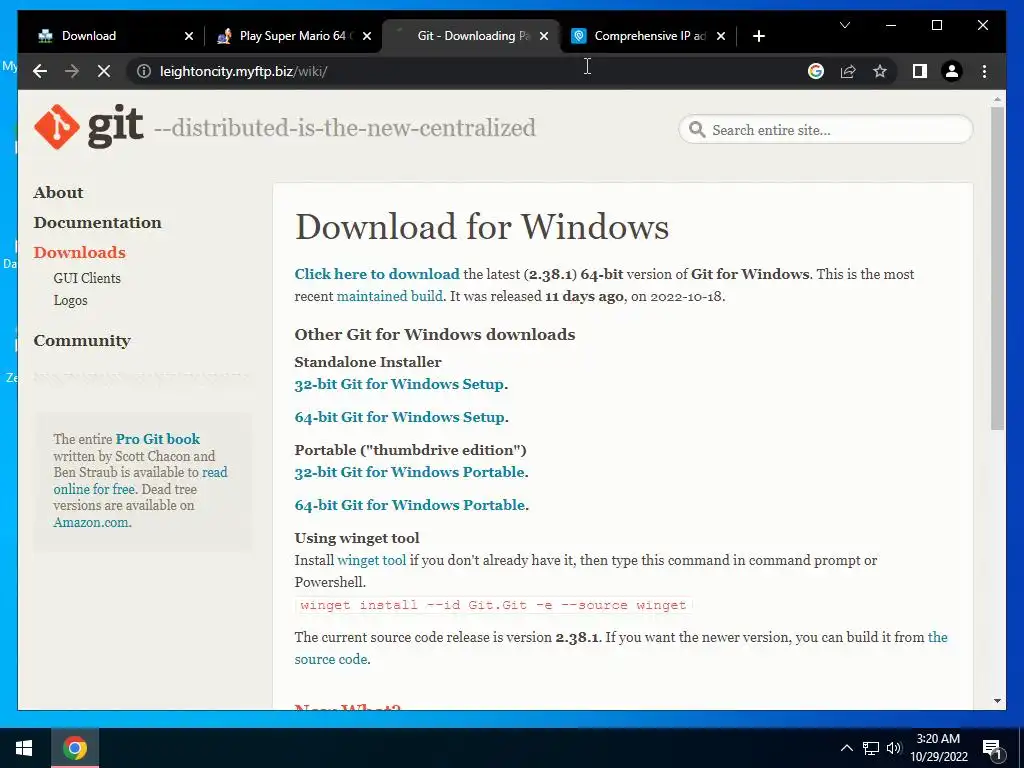Open the Chrome profile avatar
The height and width of the screenshot is (768, 1024).
952,71
